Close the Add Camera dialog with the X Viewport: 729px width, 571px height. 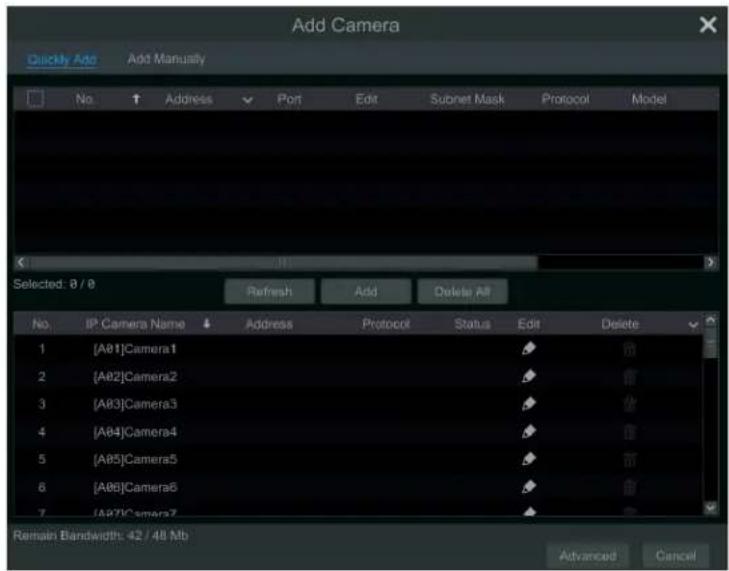click(708, 25)
